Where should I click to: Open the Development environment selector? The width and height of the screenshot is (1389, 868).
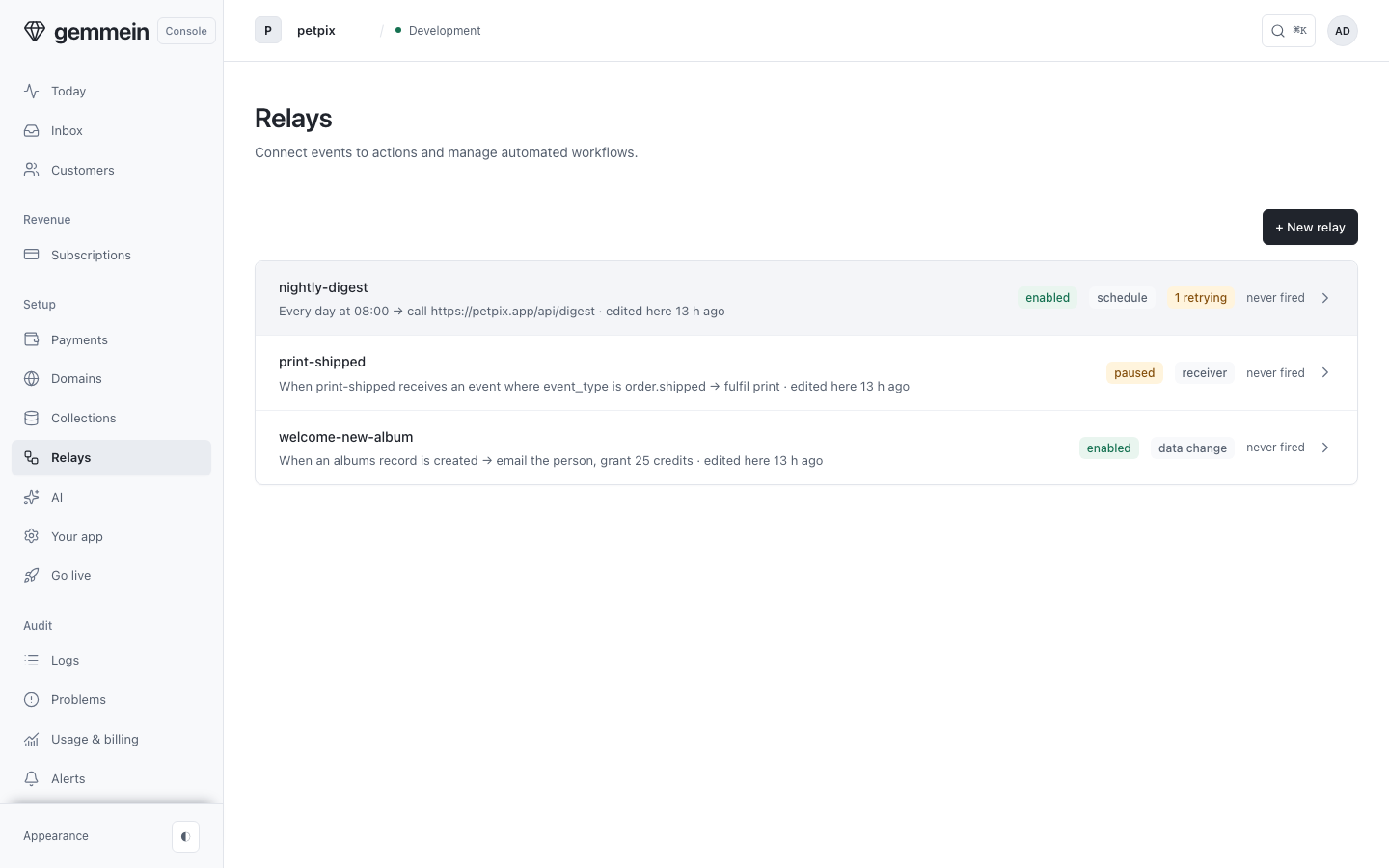point(438,30)
